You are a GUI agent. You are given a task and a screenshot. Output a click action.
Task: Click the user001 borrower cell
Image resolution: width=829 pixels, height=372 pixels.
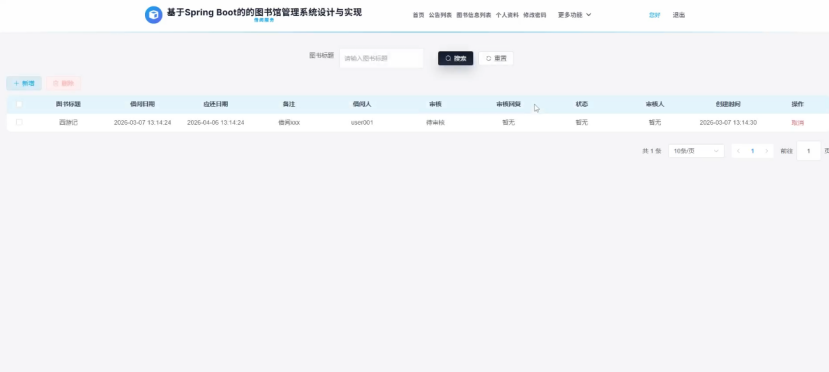(x=362, y=123)
